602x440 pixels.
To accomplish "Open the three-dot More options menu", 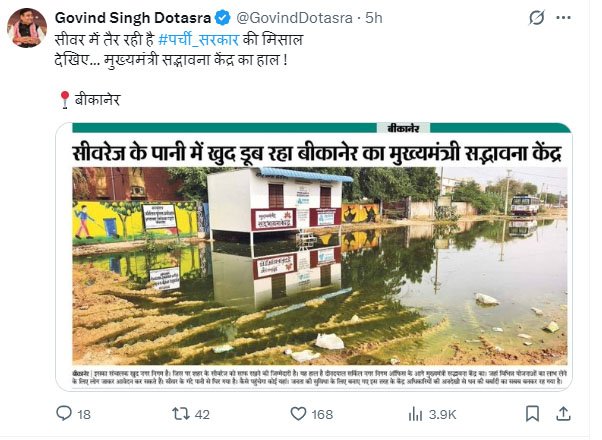I will [563, 18].
